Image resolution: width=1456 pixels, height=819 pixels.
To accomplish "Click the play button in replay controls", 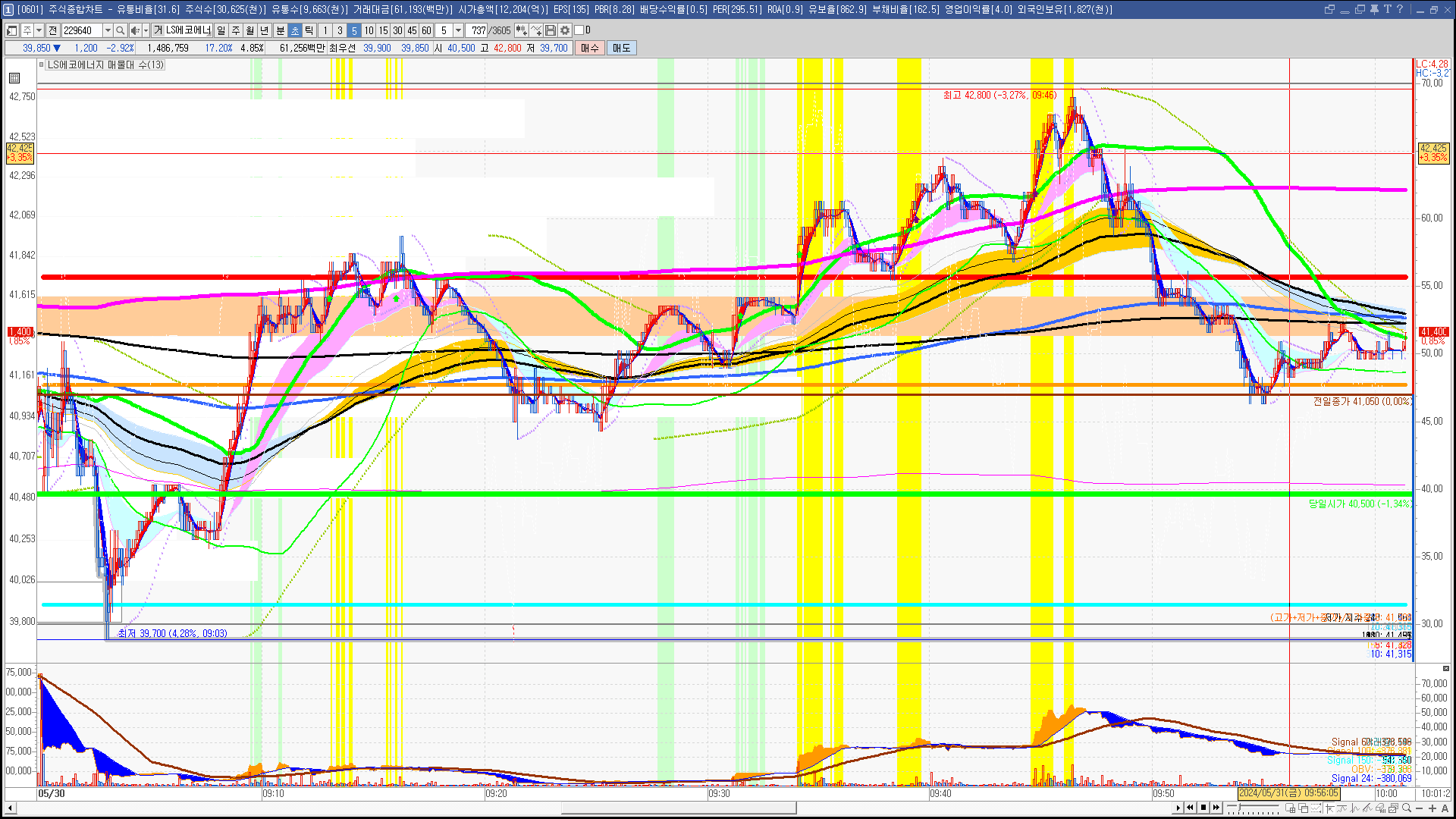I will 1178,808.
